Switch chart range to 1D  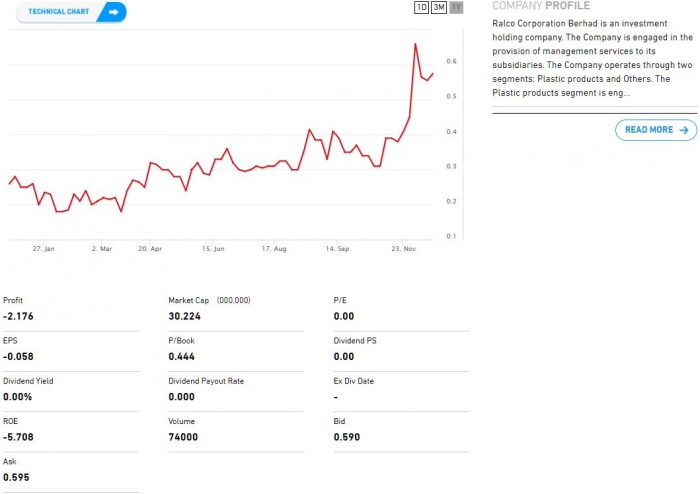click(x=421, y=8)
